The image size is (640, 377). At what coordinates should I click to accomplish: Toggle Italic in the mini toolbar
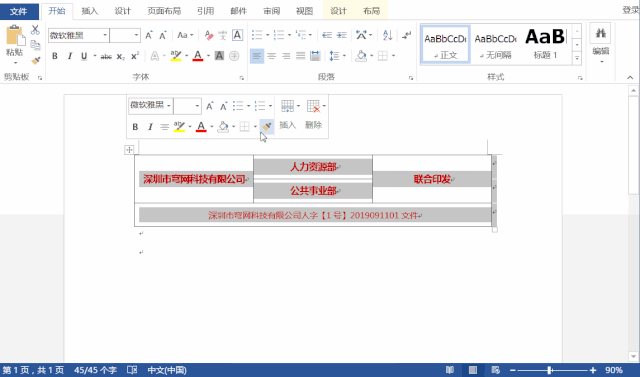[x=150, y=127]
